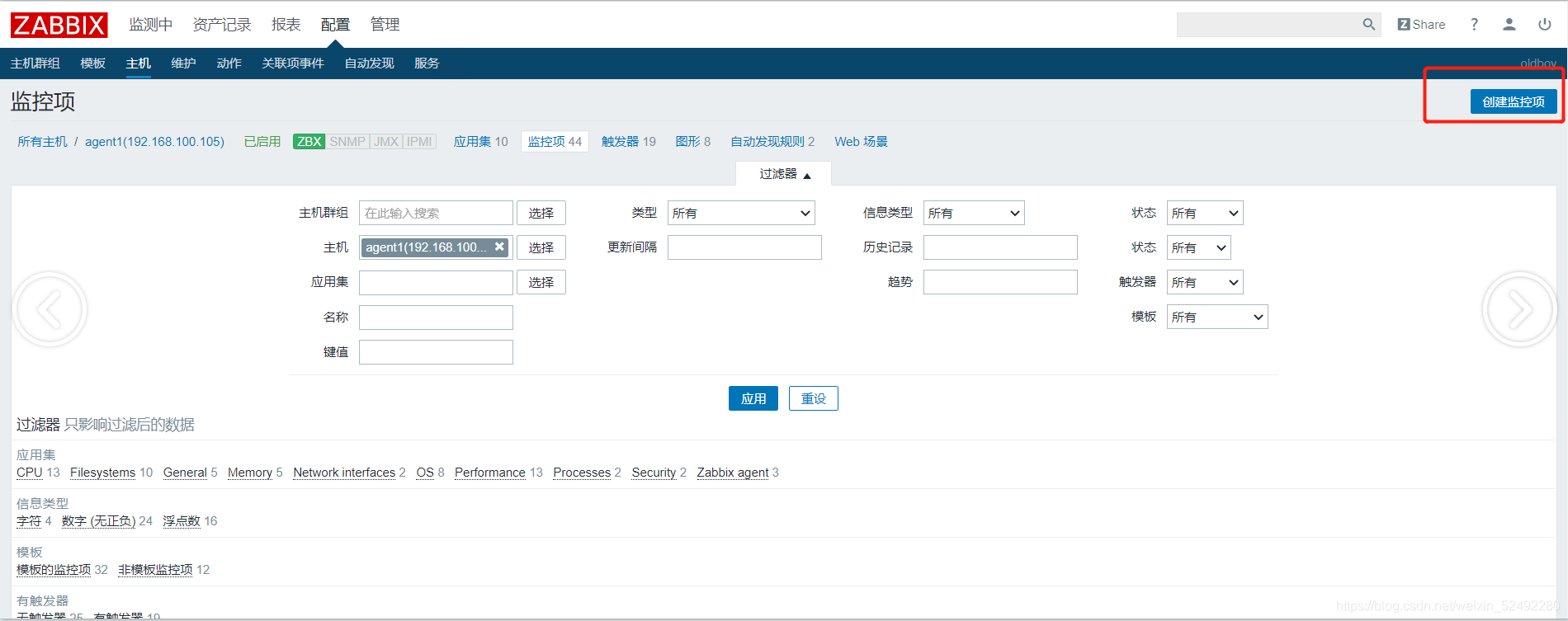
Task: Open the 所有主机 breadcrumb link
Action: 43,142
